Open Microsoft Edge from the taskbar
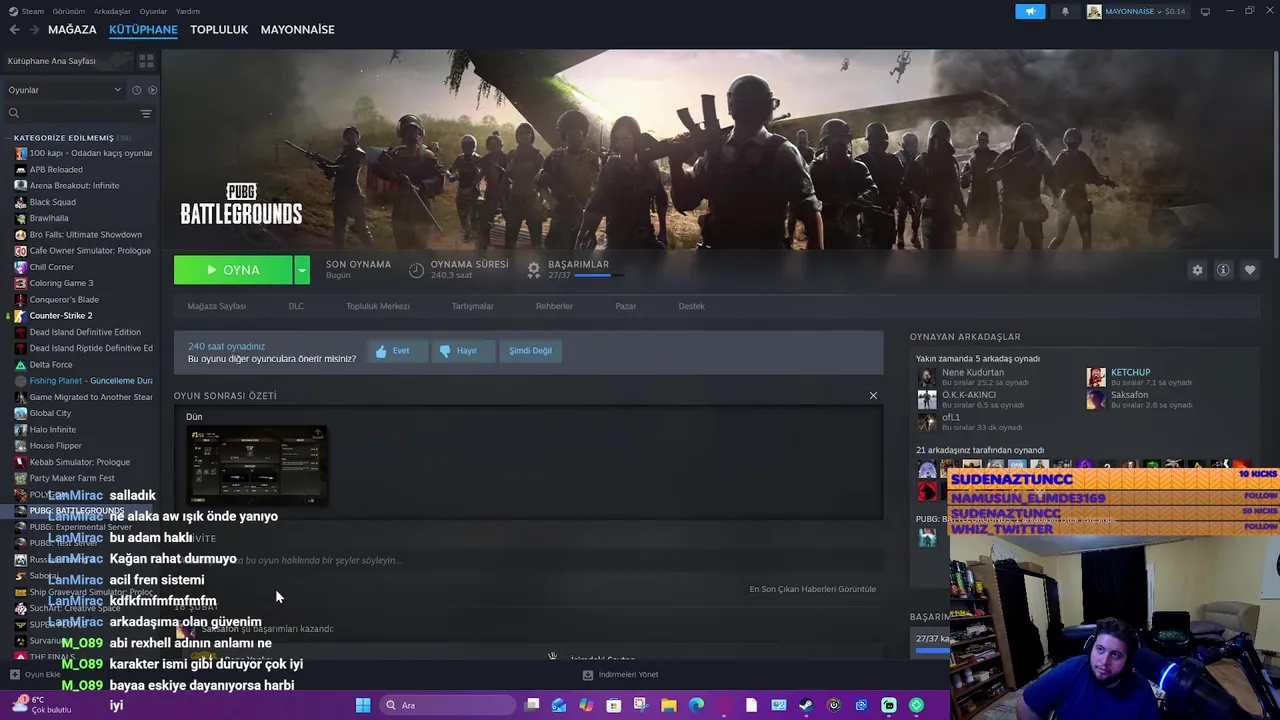The width and height of the screenshot is (1280, 720). pyautogui.click(x=696, y=705)
